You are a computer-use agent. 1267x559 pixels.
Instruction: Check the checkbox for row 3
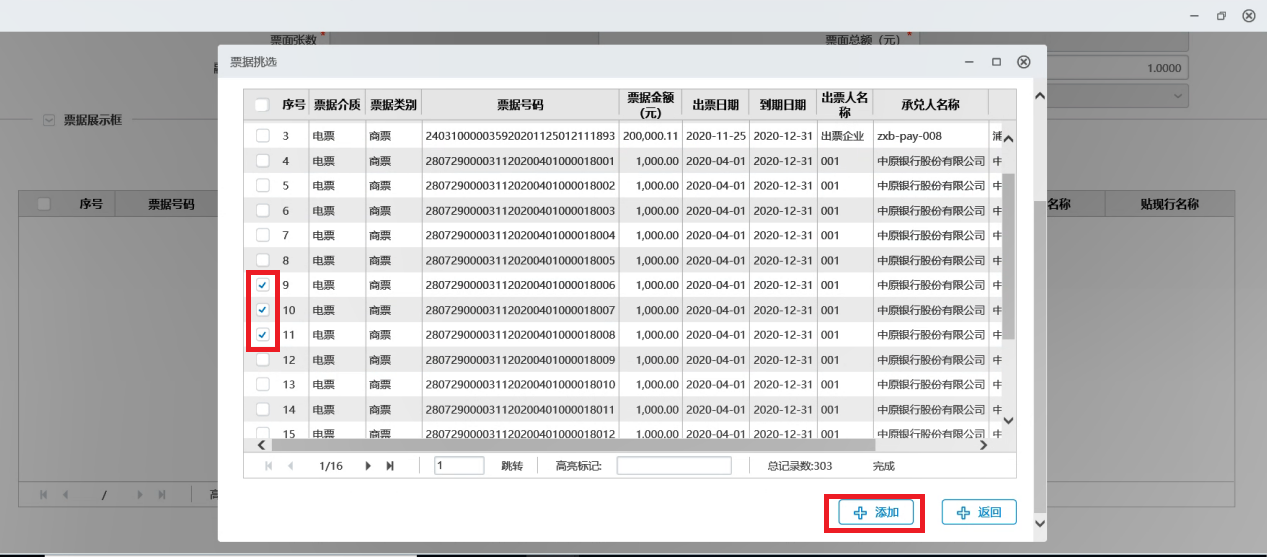[x=262, y=135]
